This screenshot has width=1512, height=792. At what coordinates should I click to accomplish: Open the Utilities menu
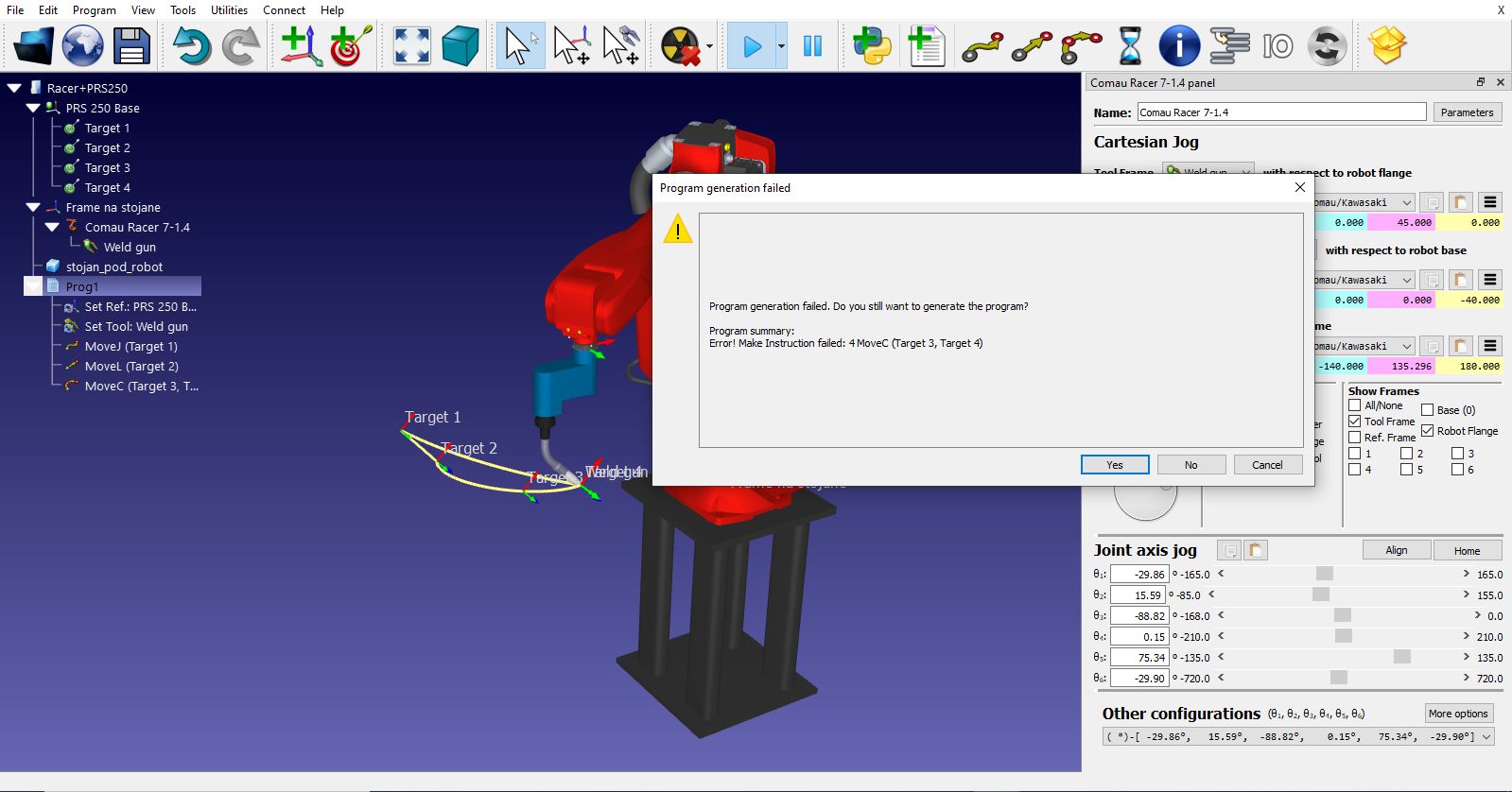click(x=229, y=10)
